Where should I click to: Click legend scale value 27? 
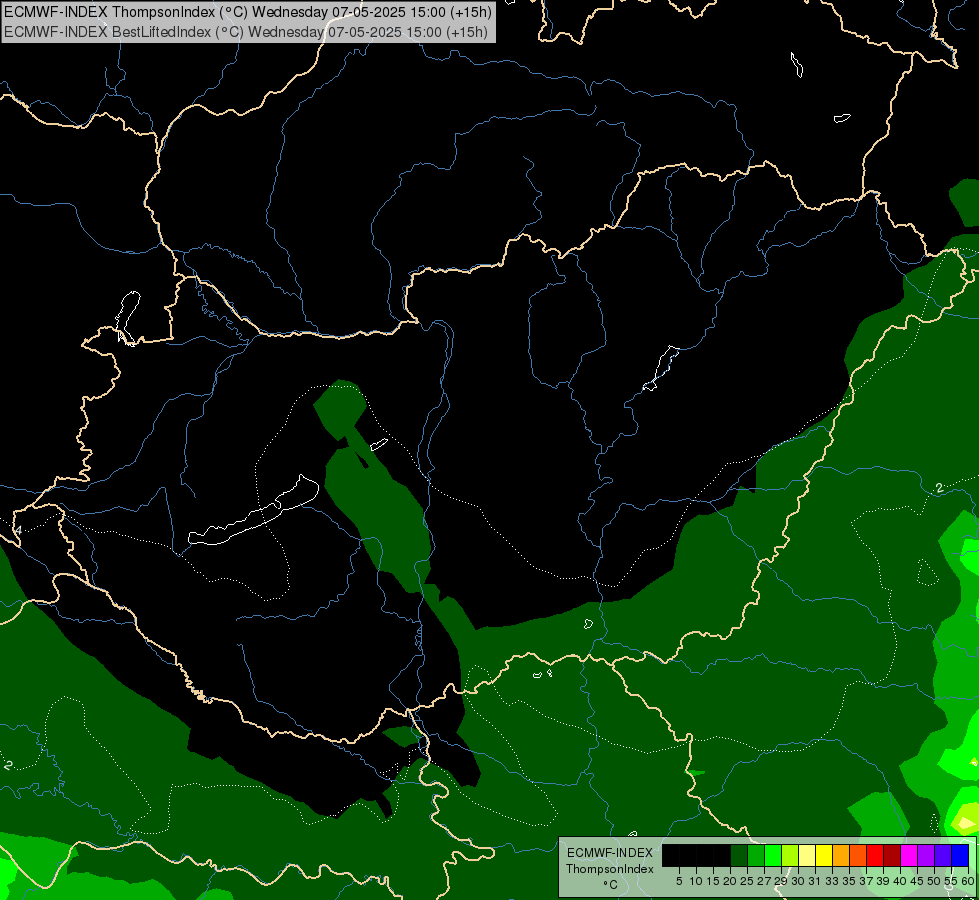point(764,881)
